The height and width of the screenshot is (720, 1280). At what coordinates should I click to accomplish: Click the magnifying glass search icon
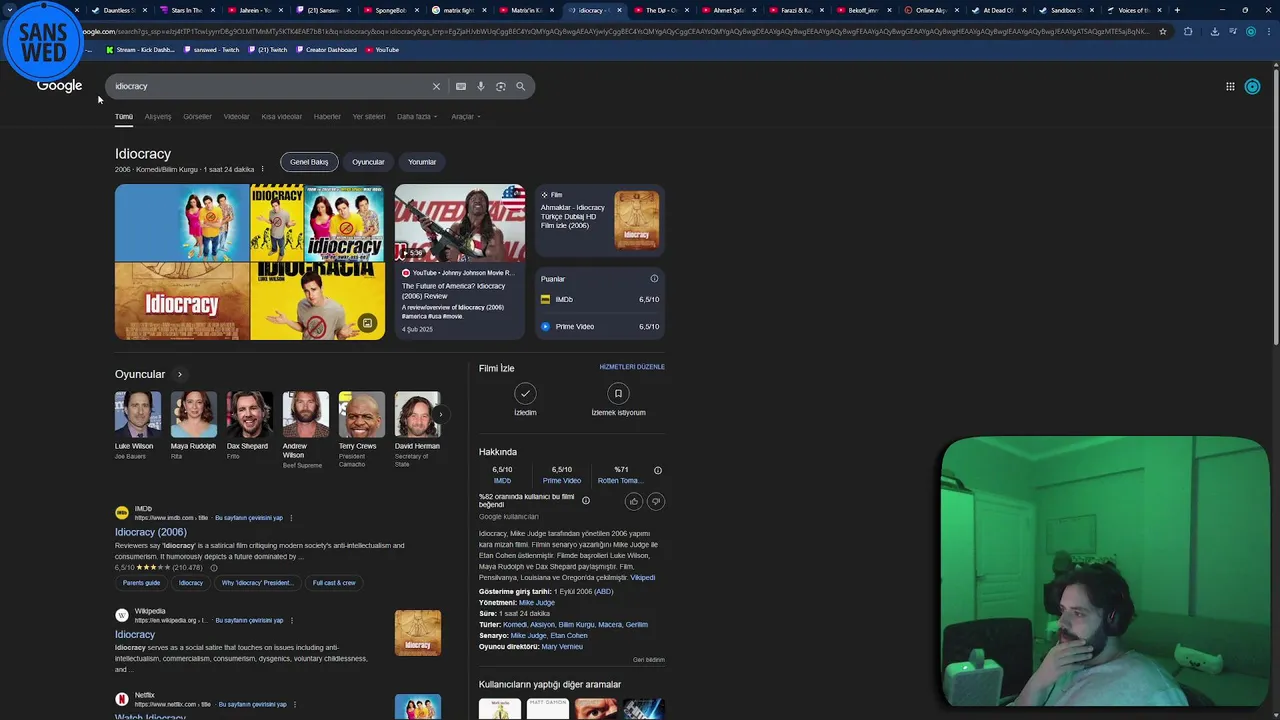[520, 86]
